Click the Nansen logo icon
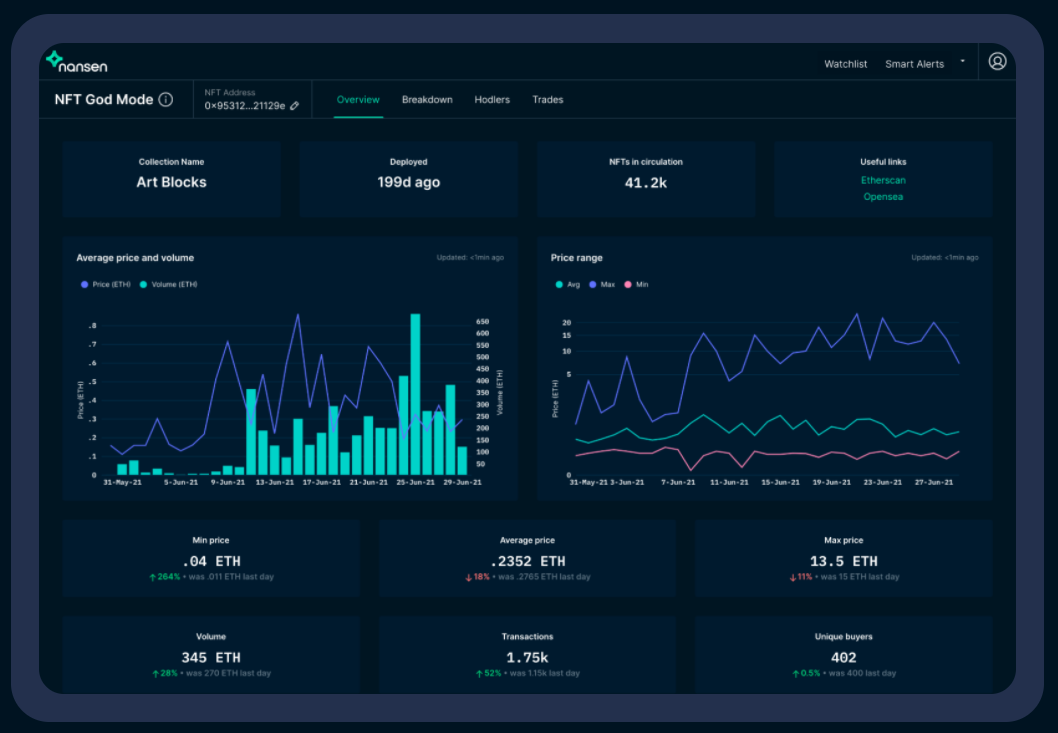This screenshot has width=1058, height=733. [55, 59]
